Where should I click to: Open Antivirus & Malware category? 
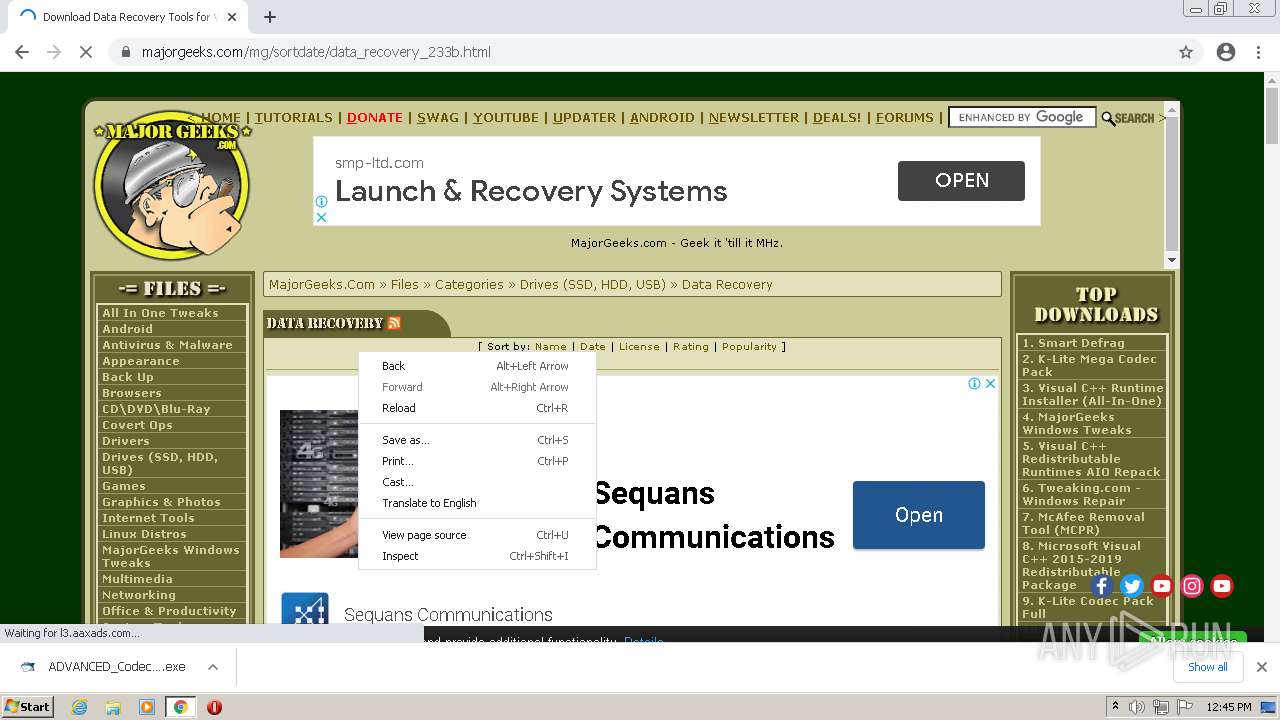167,345
